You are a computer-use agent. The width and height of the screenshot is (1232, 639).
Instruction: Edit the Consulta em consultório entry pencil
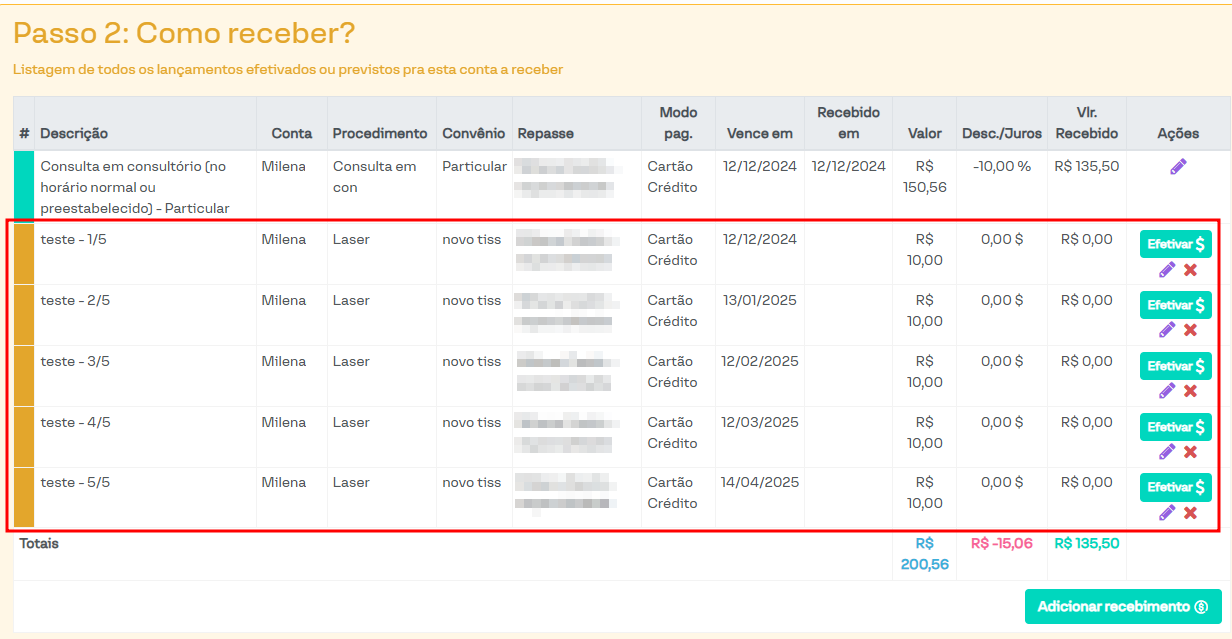point(1178,167)
